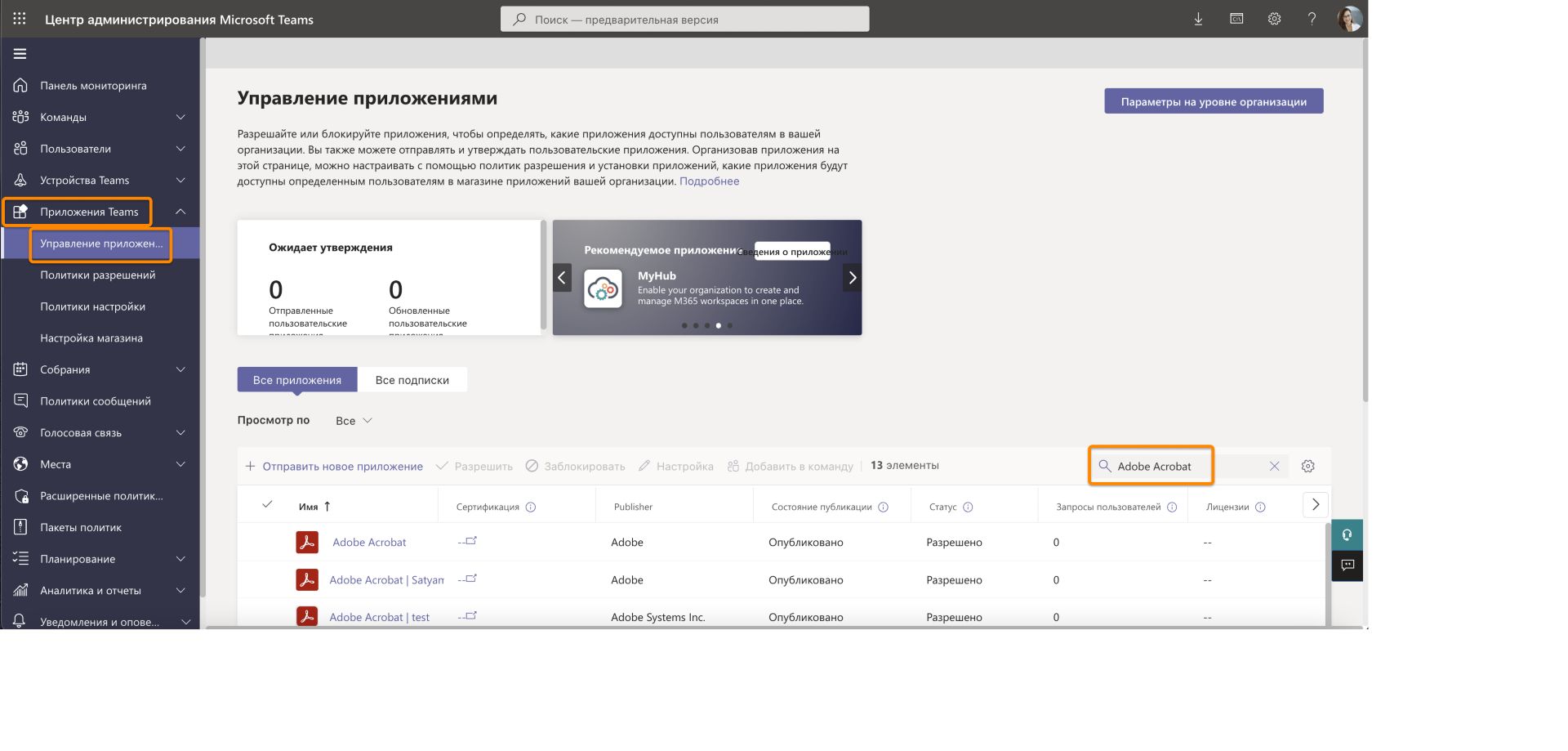Click the Analytics and reports chart icon
The height and width of the screenshot is (751, 1568).
click(x=20, y=590)
